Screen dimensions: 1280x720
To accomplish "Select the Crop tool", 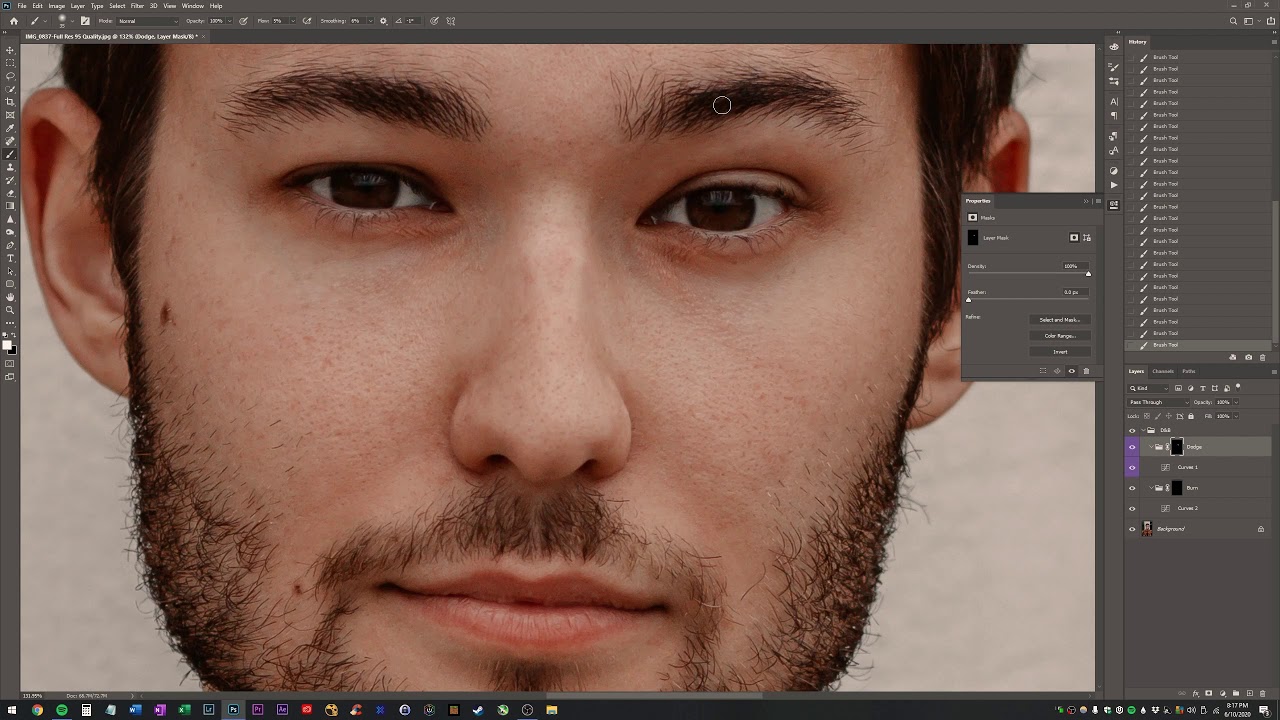I will (10, 102).
